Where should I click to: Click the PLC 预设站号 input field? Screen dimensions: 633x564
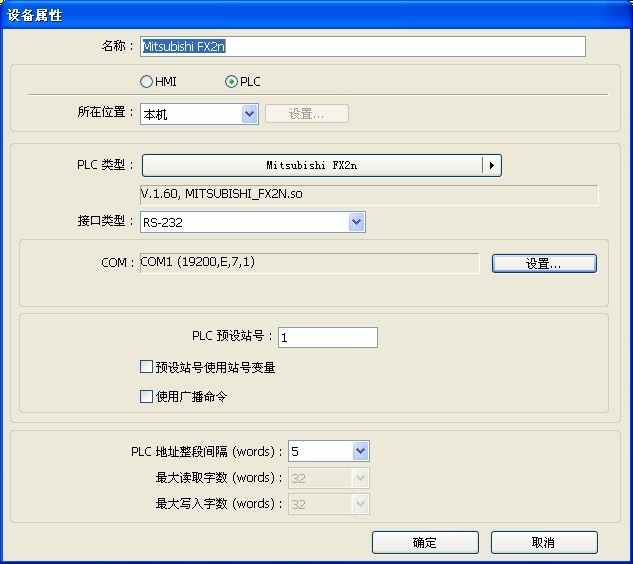(x=328, y=338)
